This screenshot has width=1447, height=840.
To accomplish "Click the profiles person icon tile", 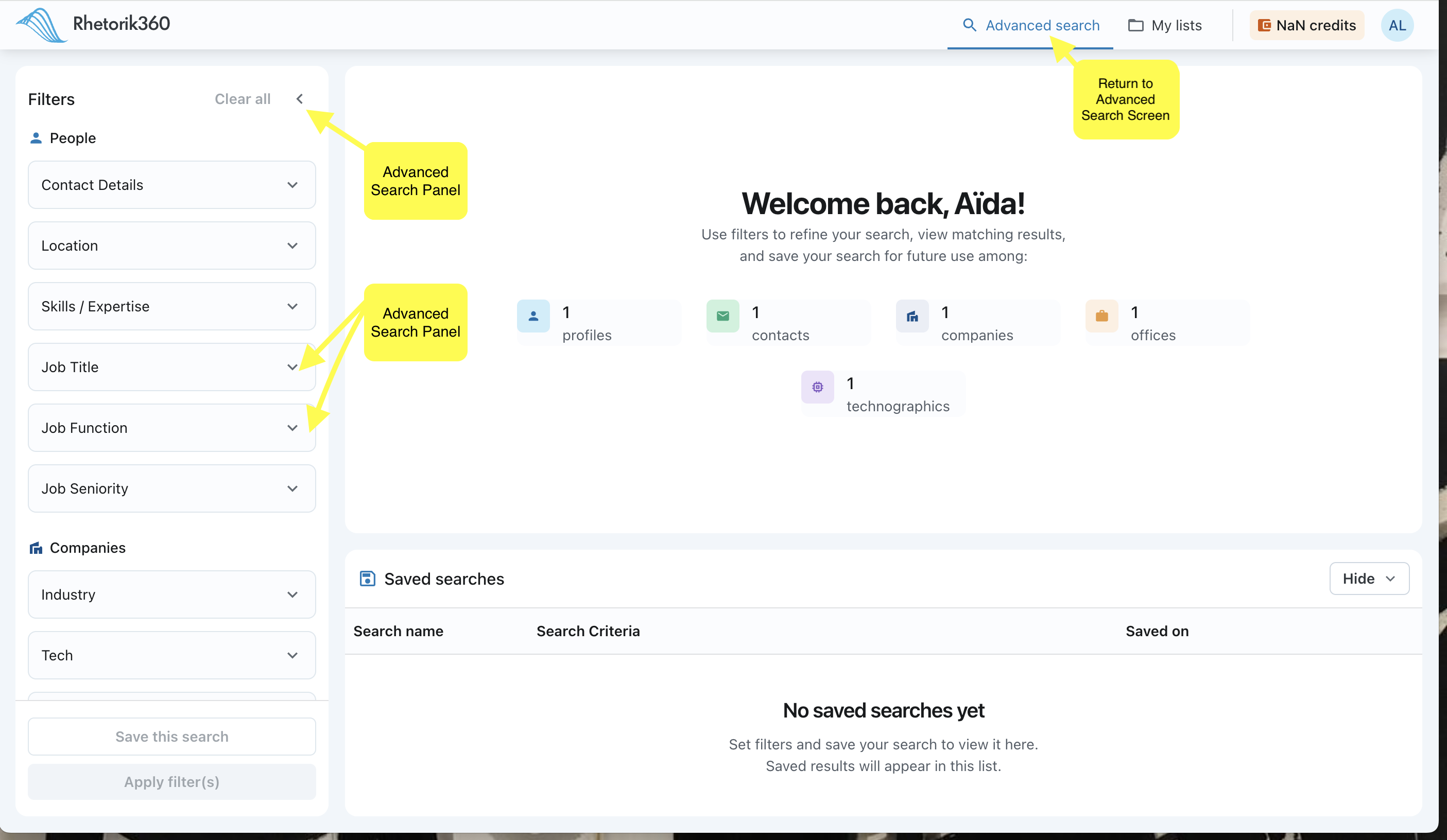I will (x=533, y=316).
